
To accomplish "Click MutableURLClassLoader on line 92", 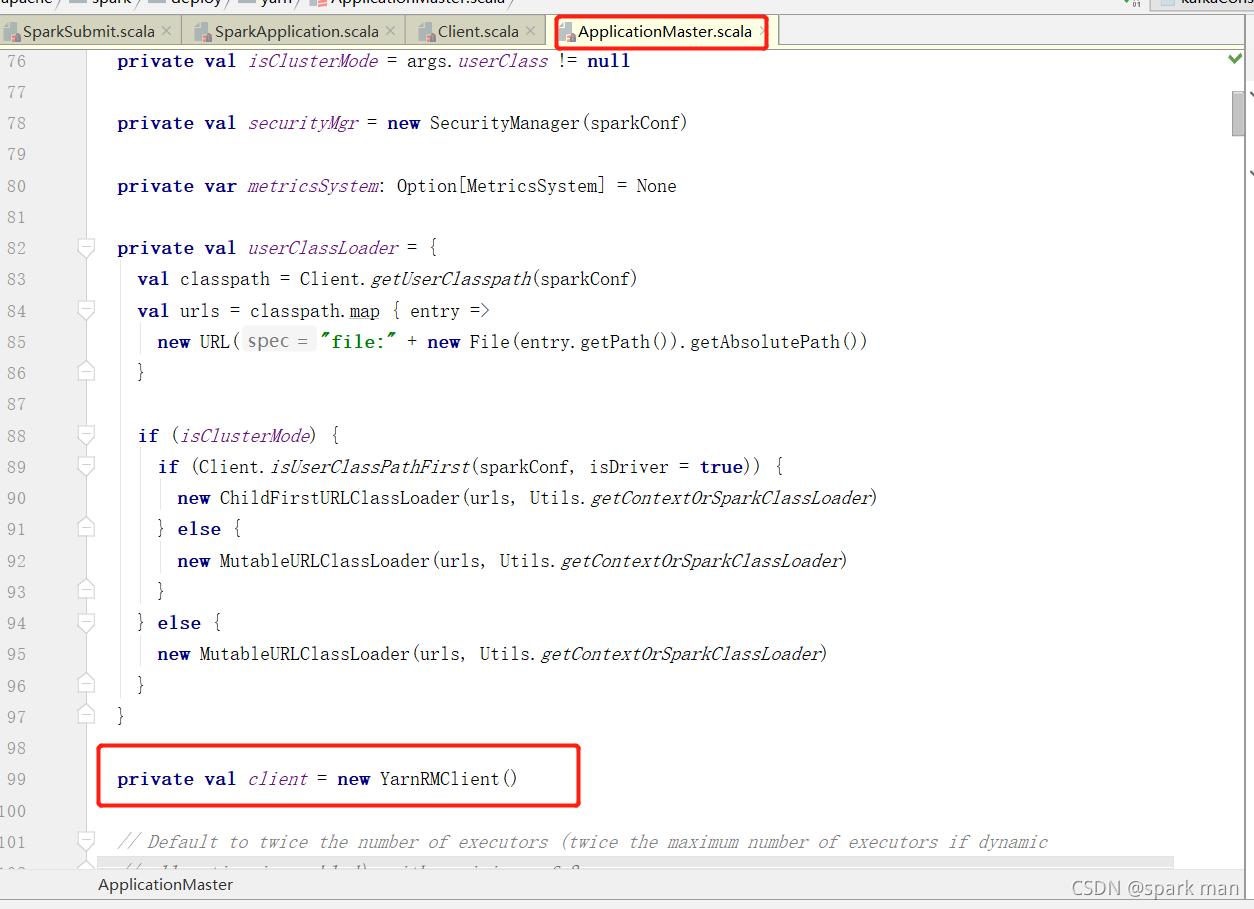I will coord(324,561).
